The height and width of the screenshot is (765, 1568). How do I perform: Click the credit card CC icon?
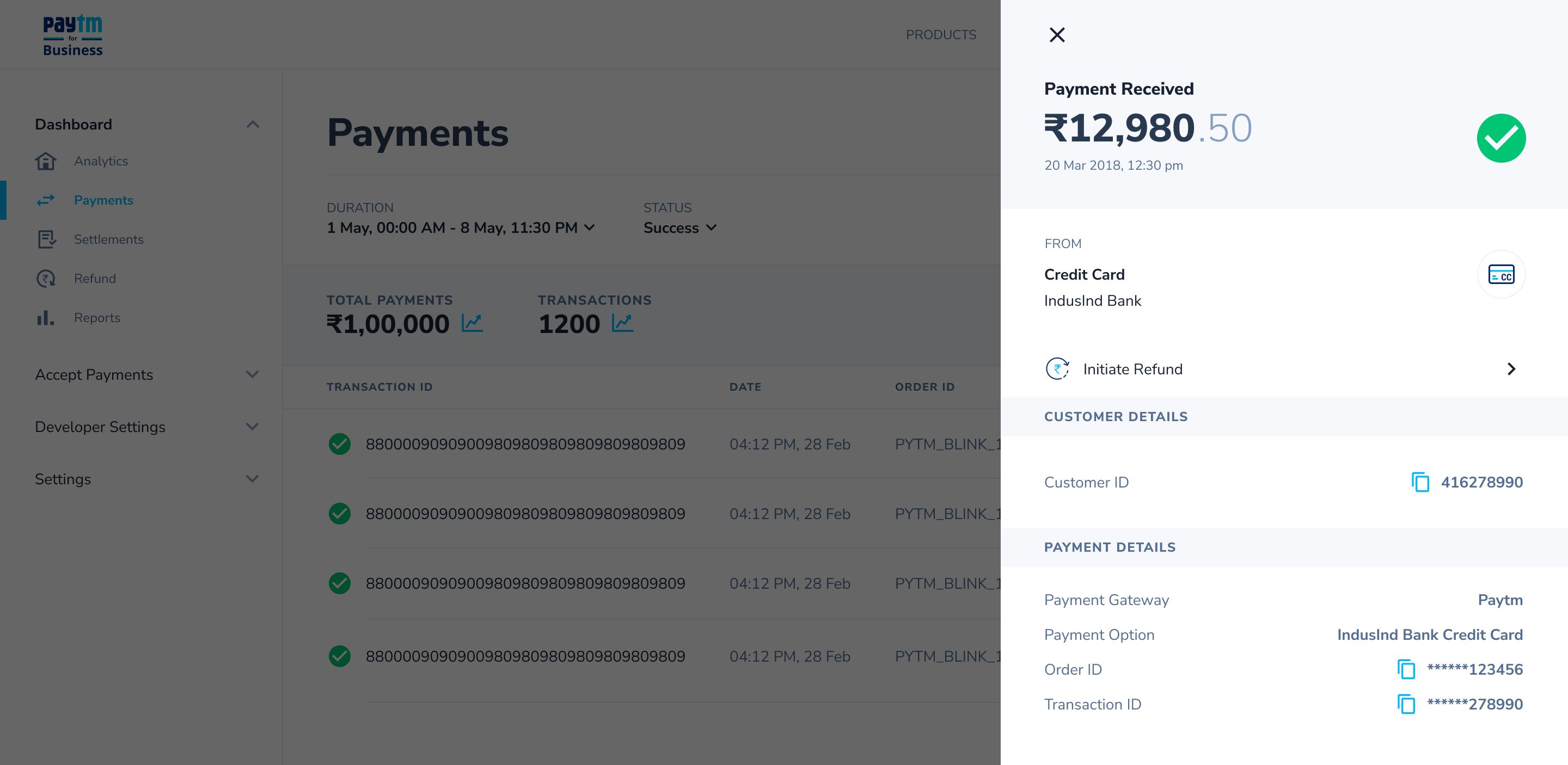[1500, 274]
